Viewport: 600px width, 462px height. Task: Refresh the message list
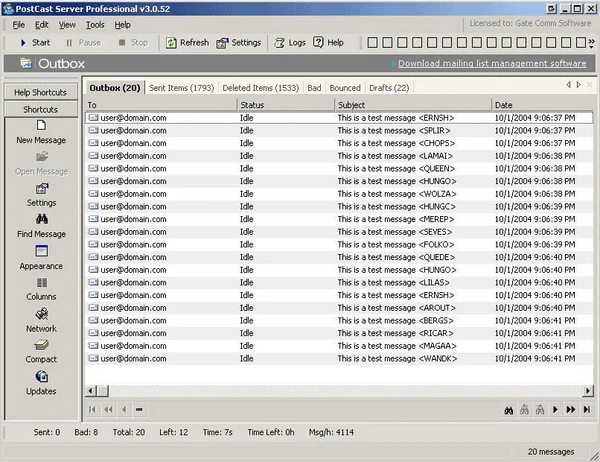pyautogui.click(x=188, y=42)
